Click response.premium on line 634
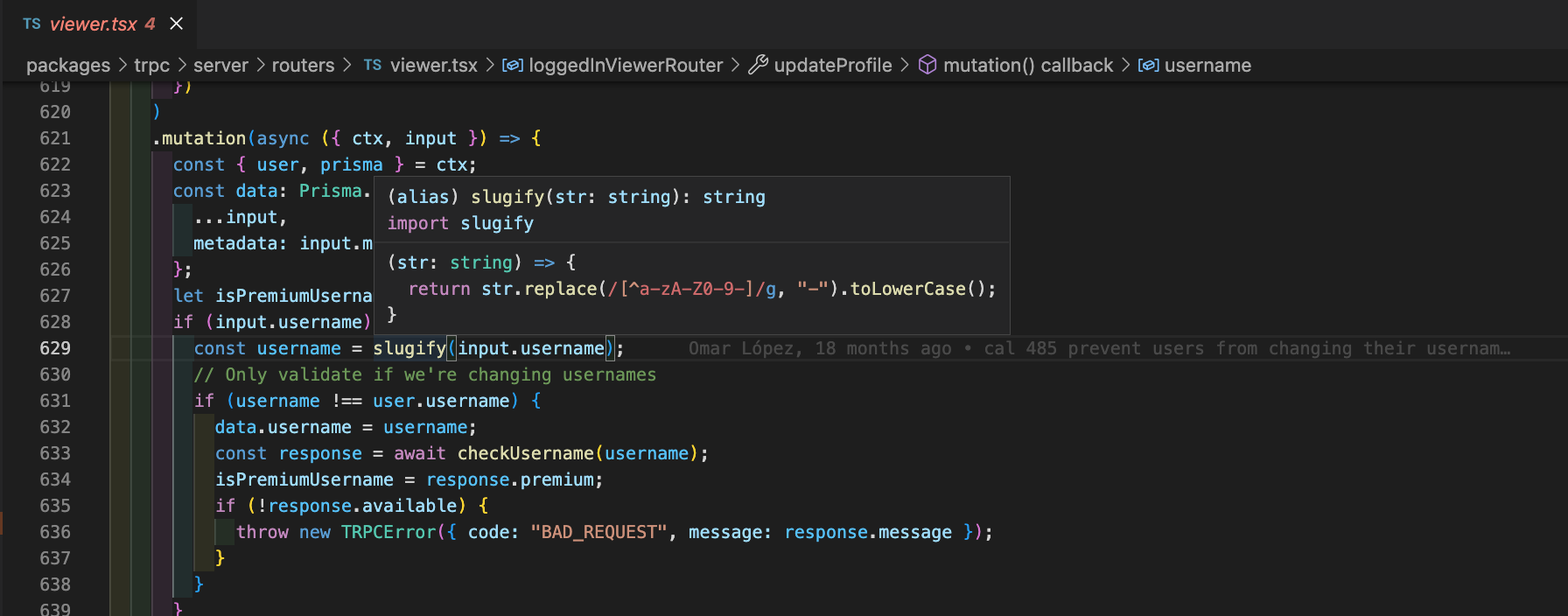Viewport: 1568px width, 616px height. (x=509, y=479)
